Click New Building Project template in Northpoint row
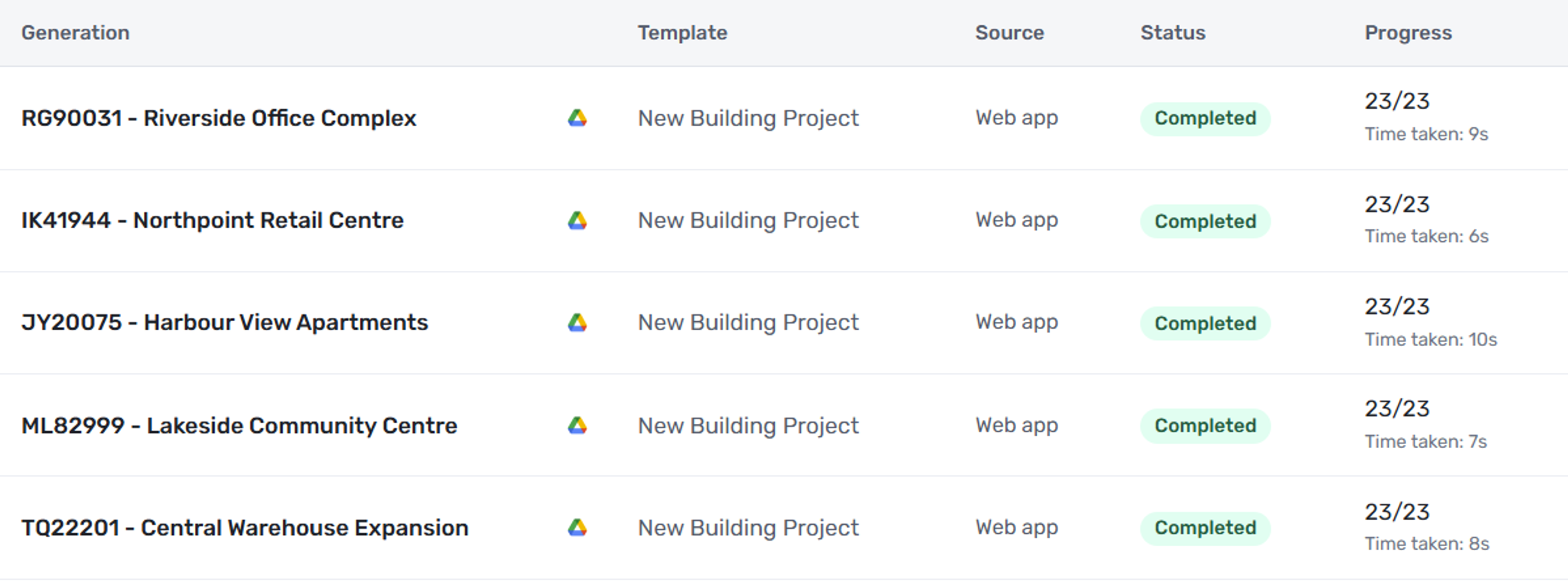Image resolution: width=1568 pixels, height=581 pixels. (748, 220)
